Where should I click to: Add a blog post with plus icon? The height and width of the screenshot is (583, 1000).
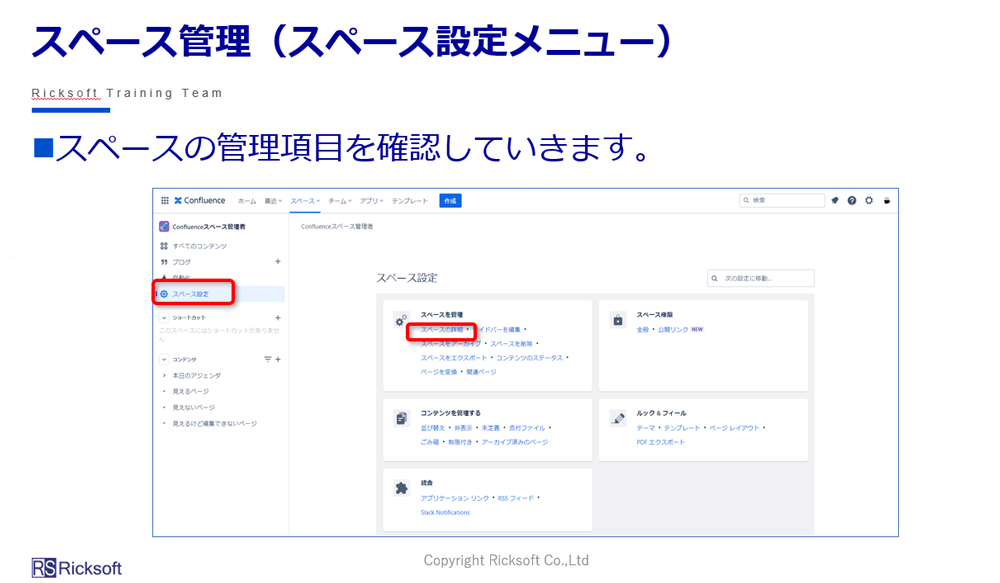278,262
